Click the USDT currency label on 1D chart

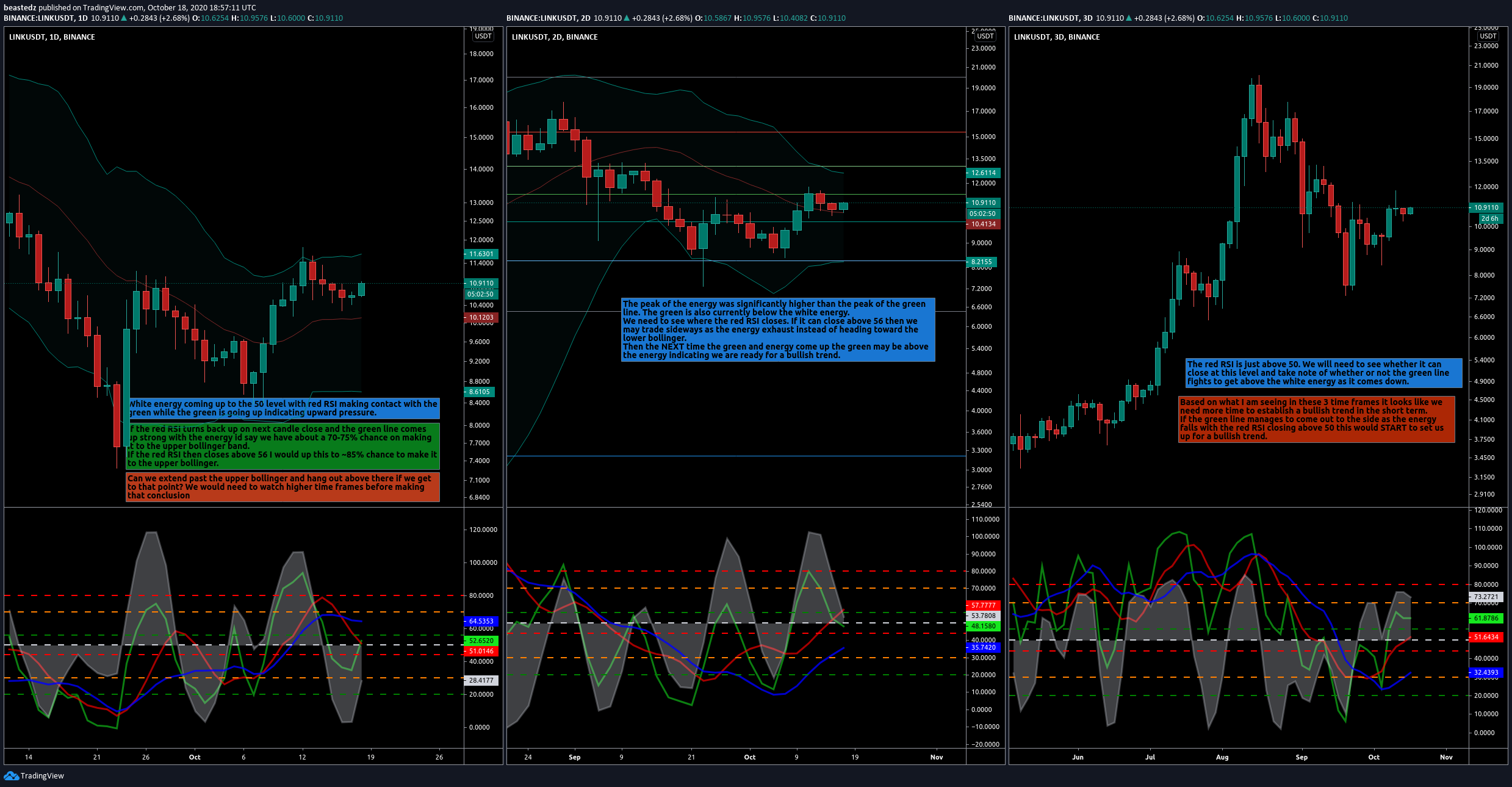point(483,37)
